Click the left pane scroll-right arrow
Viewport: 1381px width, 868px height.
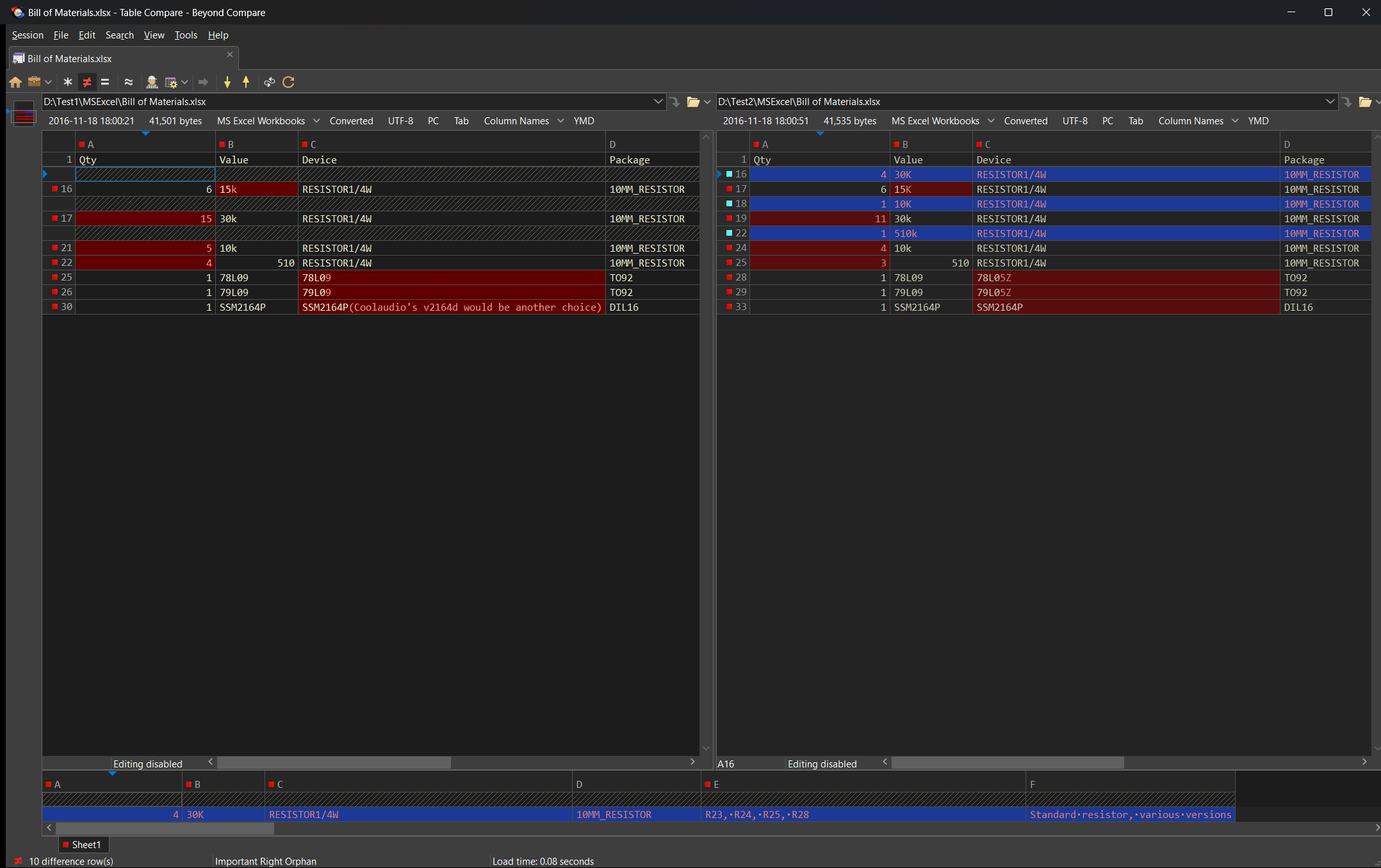click(x=692, y=762)
